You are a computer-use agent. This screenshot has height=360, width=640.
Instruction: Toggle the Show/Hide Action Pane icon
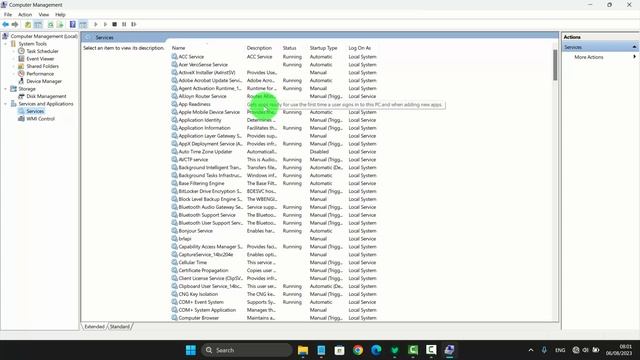[83, 24]
